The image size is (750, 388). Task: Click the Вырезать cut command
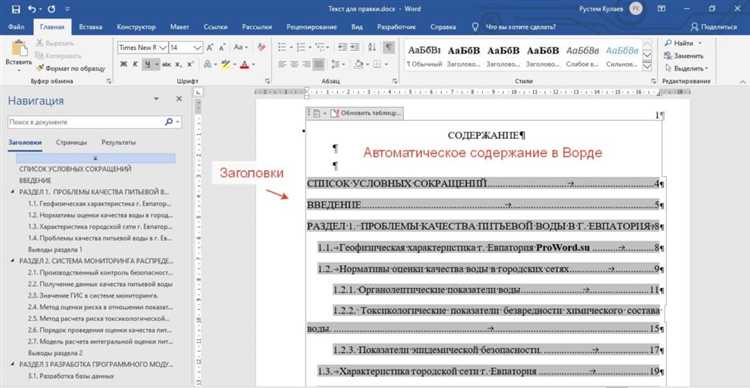56,43
